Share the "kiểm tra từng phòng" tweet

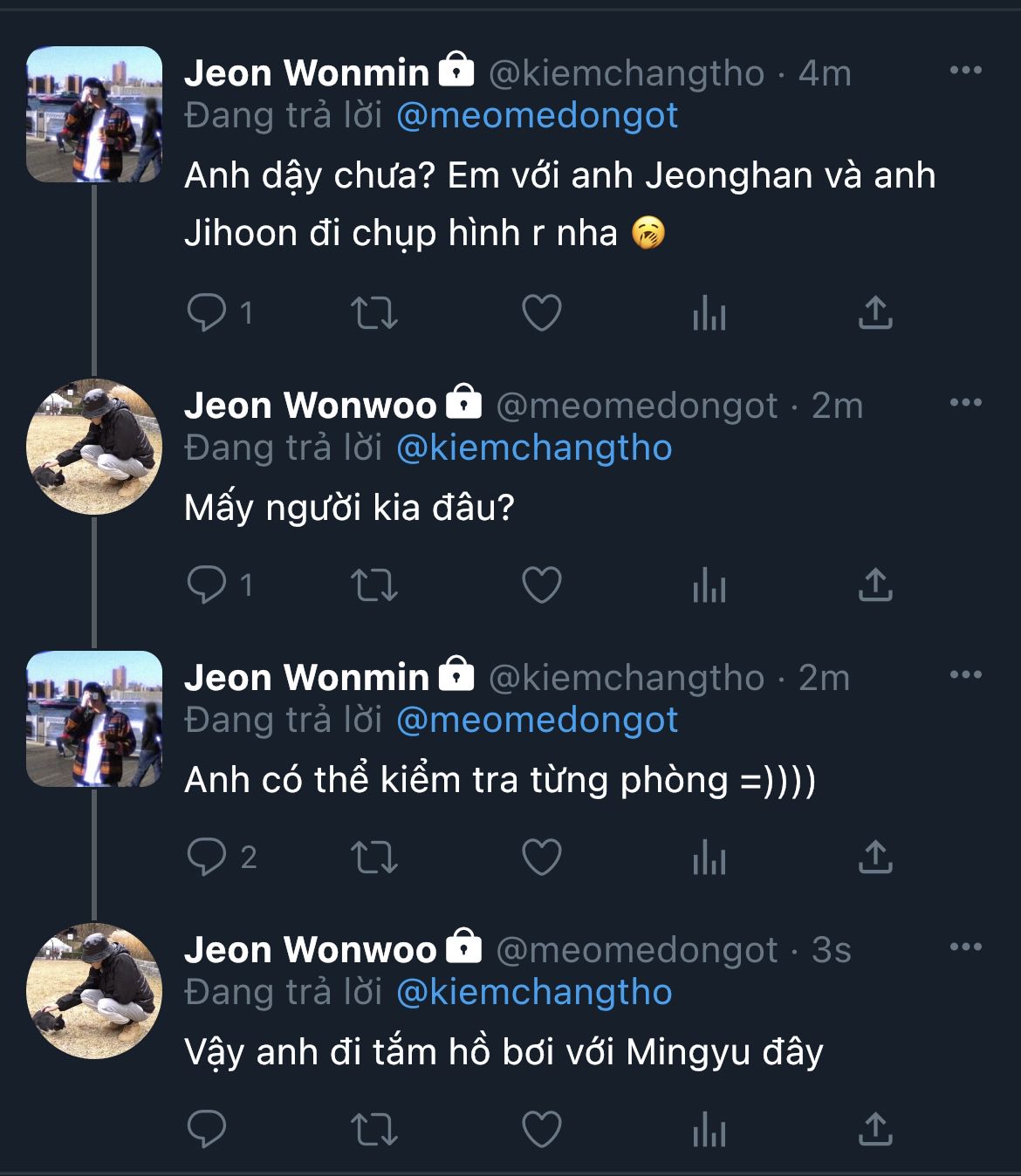coord(874,858)
